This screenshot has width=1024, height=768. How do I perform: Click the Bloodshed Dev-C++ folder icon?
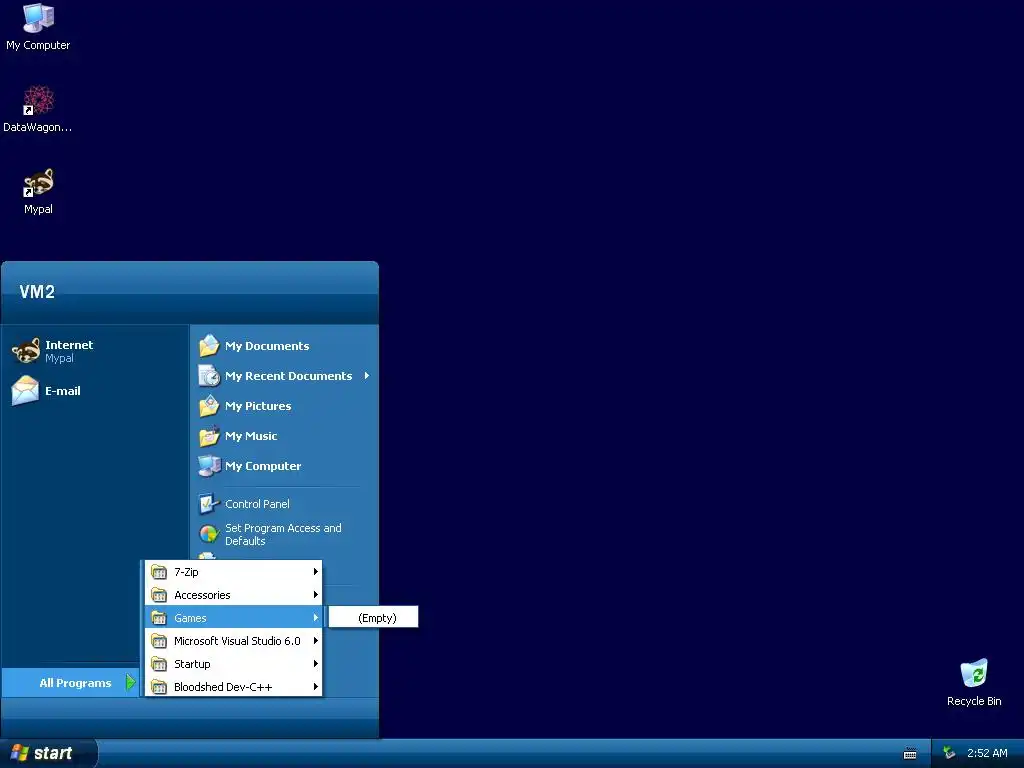pyautogui.click(x=159, y=687)
